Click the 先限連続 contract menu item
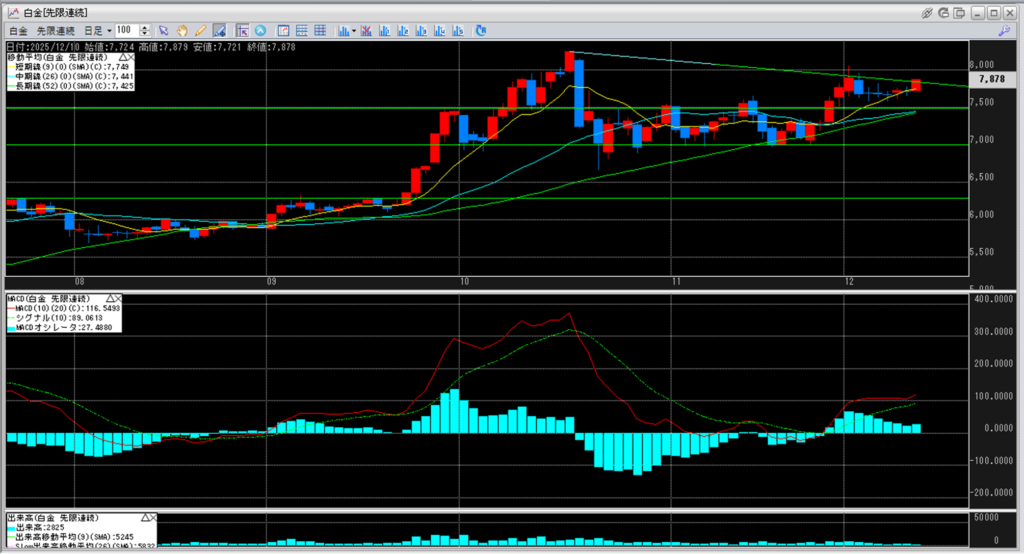Screen dimensions: 1024x554 click(56, 31)
